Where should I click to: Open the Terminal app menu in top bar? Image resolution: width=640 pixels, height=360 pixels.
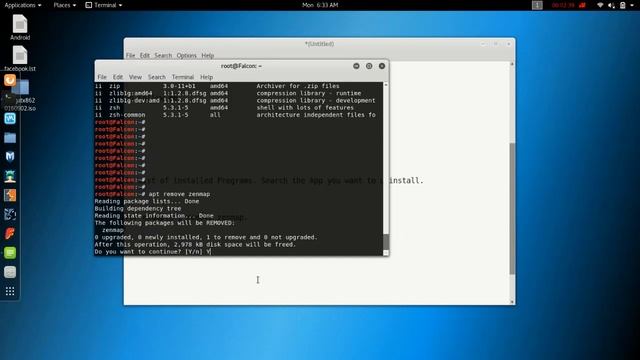(104, 5)
